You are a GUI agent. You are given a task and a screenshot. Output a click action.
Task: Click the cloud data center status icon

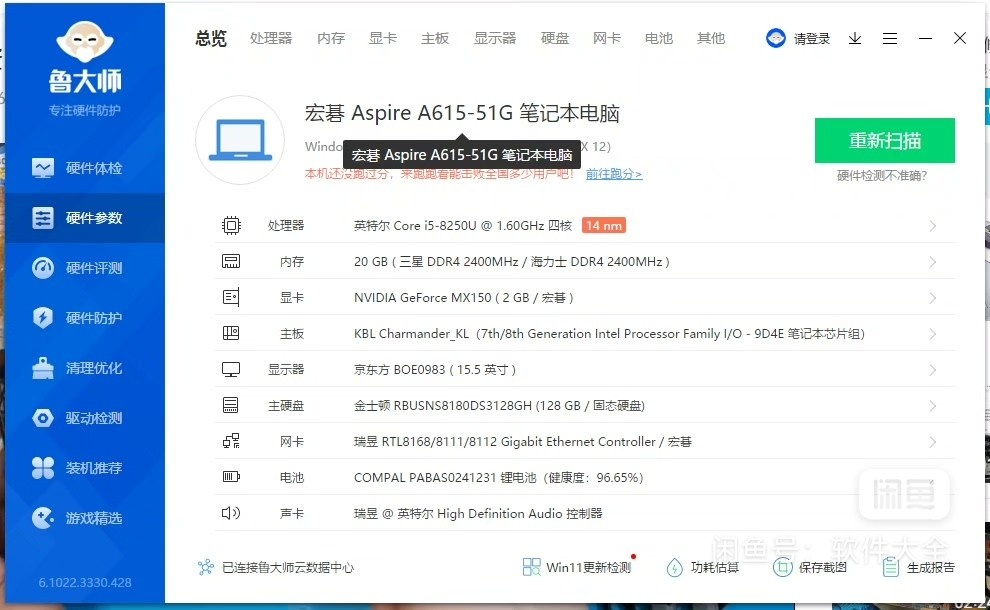tap(206, 567)
